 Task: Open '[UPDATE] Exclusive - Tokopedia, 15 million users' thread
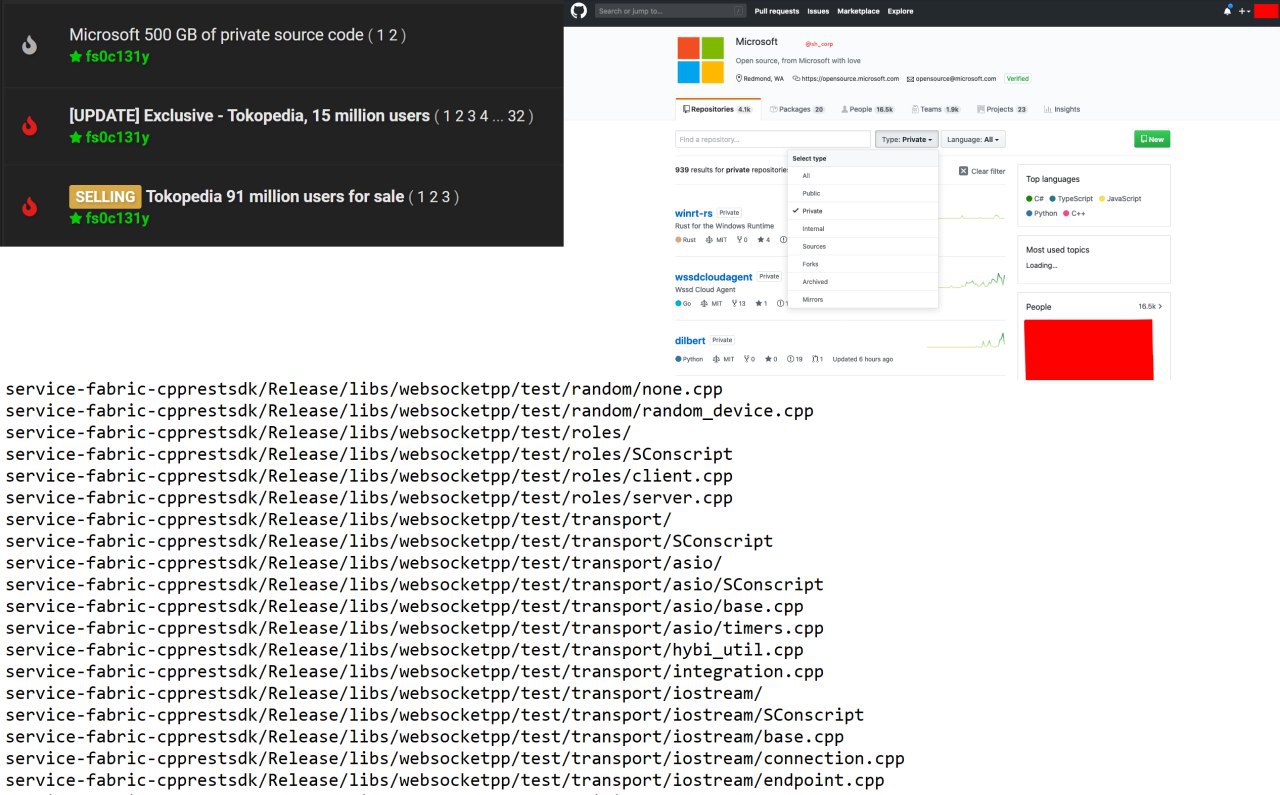point(249,116)
